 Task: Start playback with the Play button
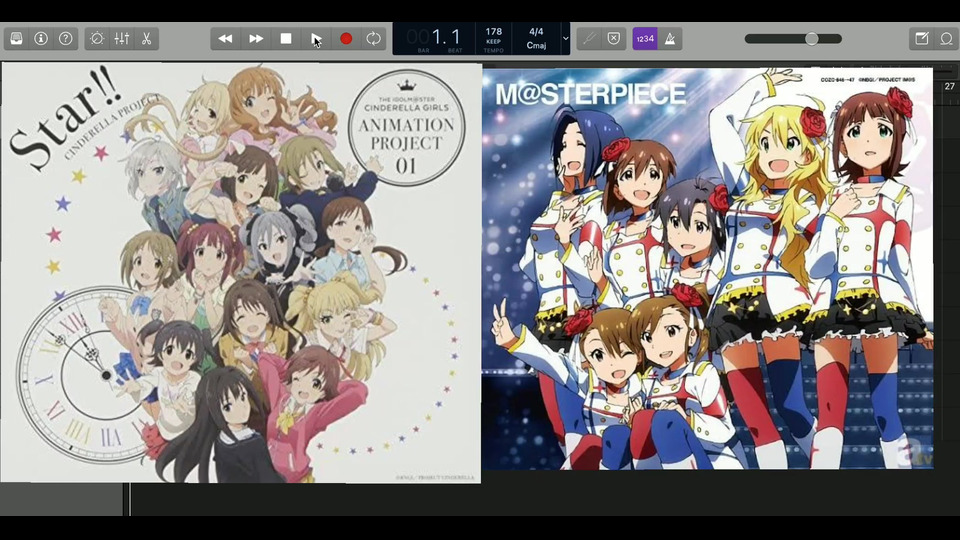coord(316,39)
